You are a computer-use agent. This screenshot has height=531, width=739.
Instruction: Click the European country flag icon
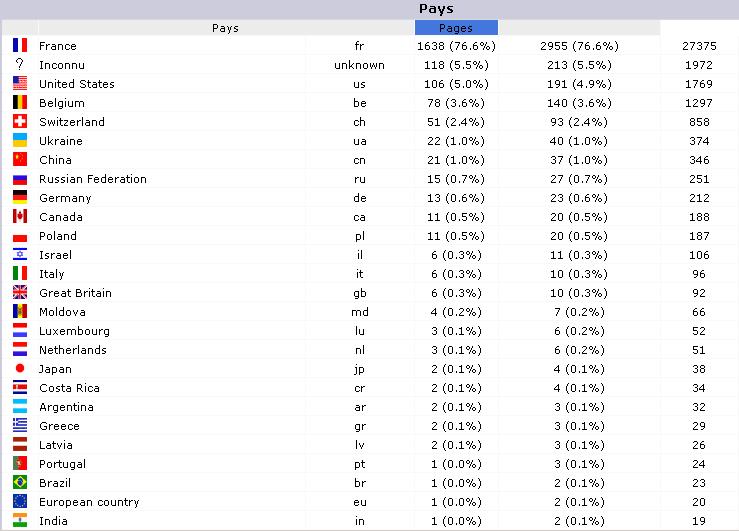(20, 502)
